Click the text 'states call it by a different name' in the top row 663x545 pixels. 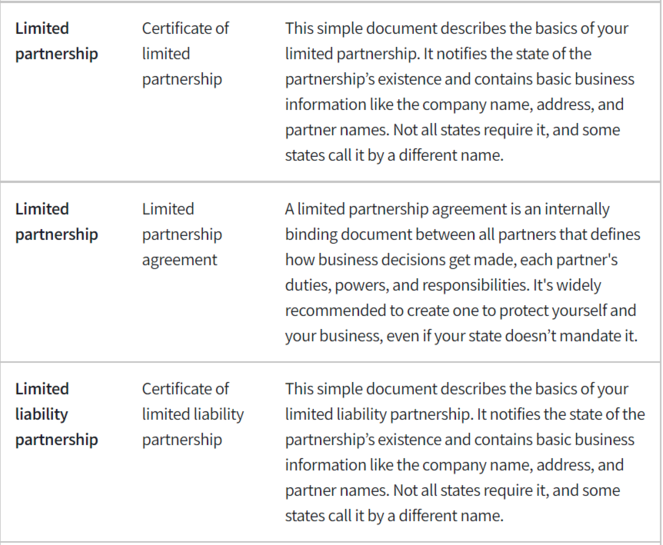393,155
